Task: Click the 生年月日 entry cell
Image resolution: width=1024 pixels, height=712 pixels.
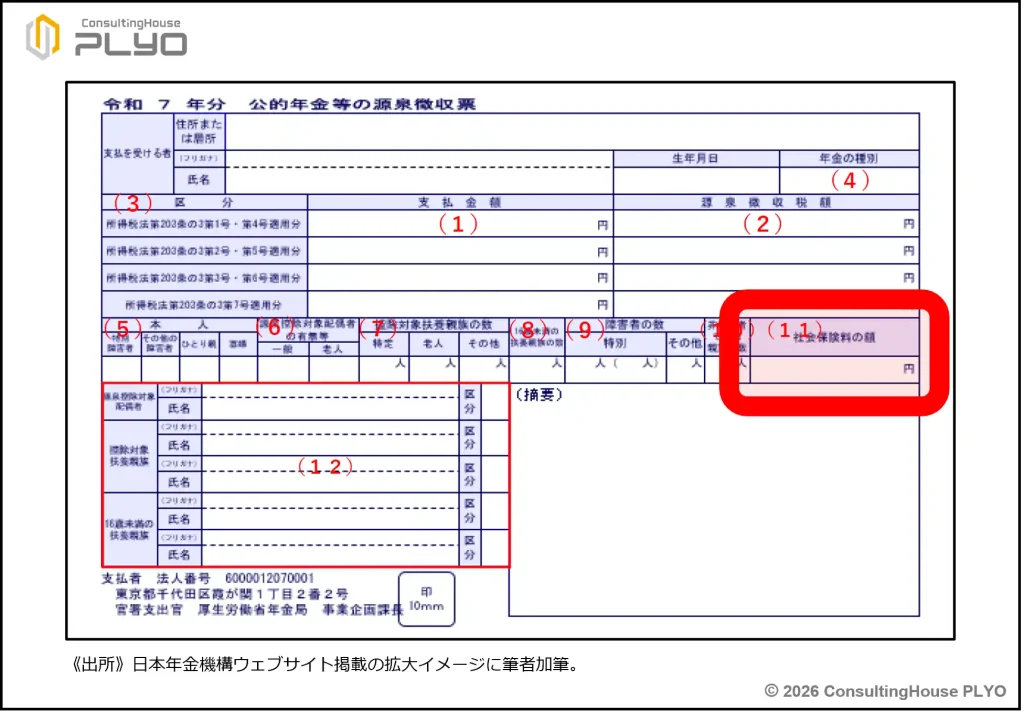Action: point(695,181)
